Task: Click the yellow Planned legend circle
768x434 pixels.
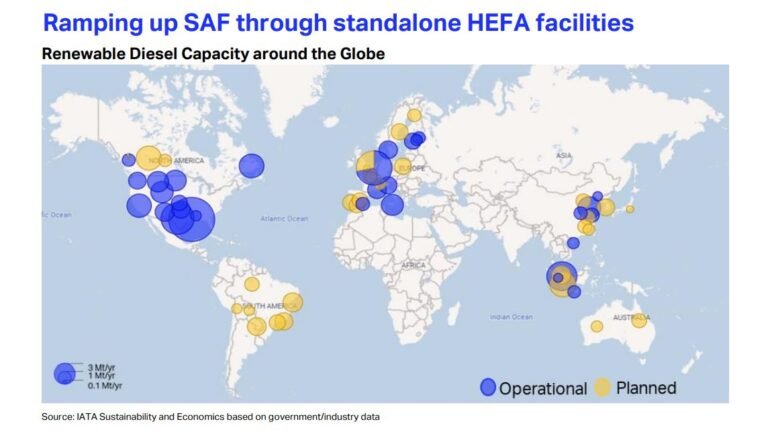Action: (x=603, y=387)
